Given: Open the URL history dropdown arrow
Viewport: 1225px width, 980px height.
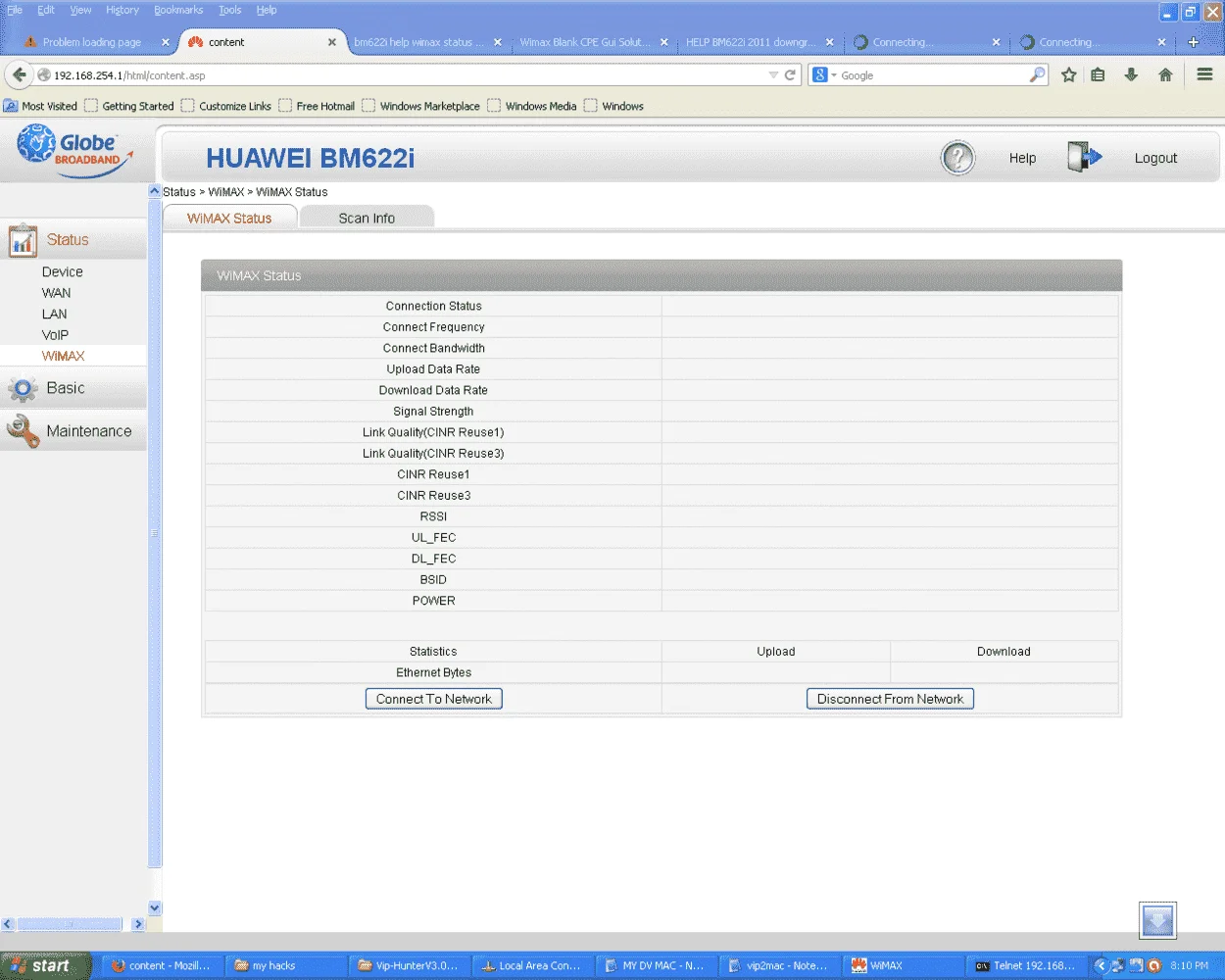Looking at the screenshot, I should coord(773,74).
